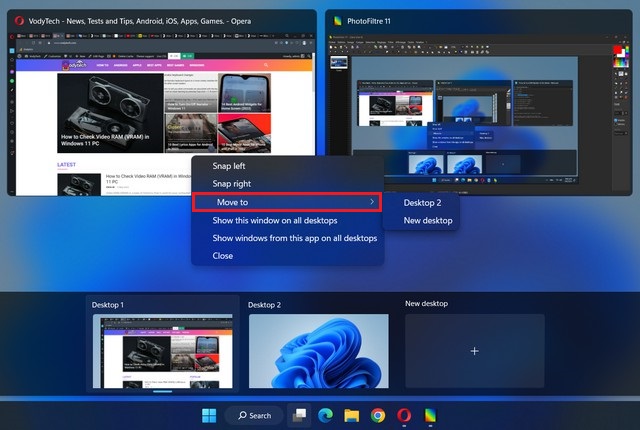Open the Move to submenu
Image resolution: width=640 pixels, height=430 pixels.
click(x=287, y=202)
